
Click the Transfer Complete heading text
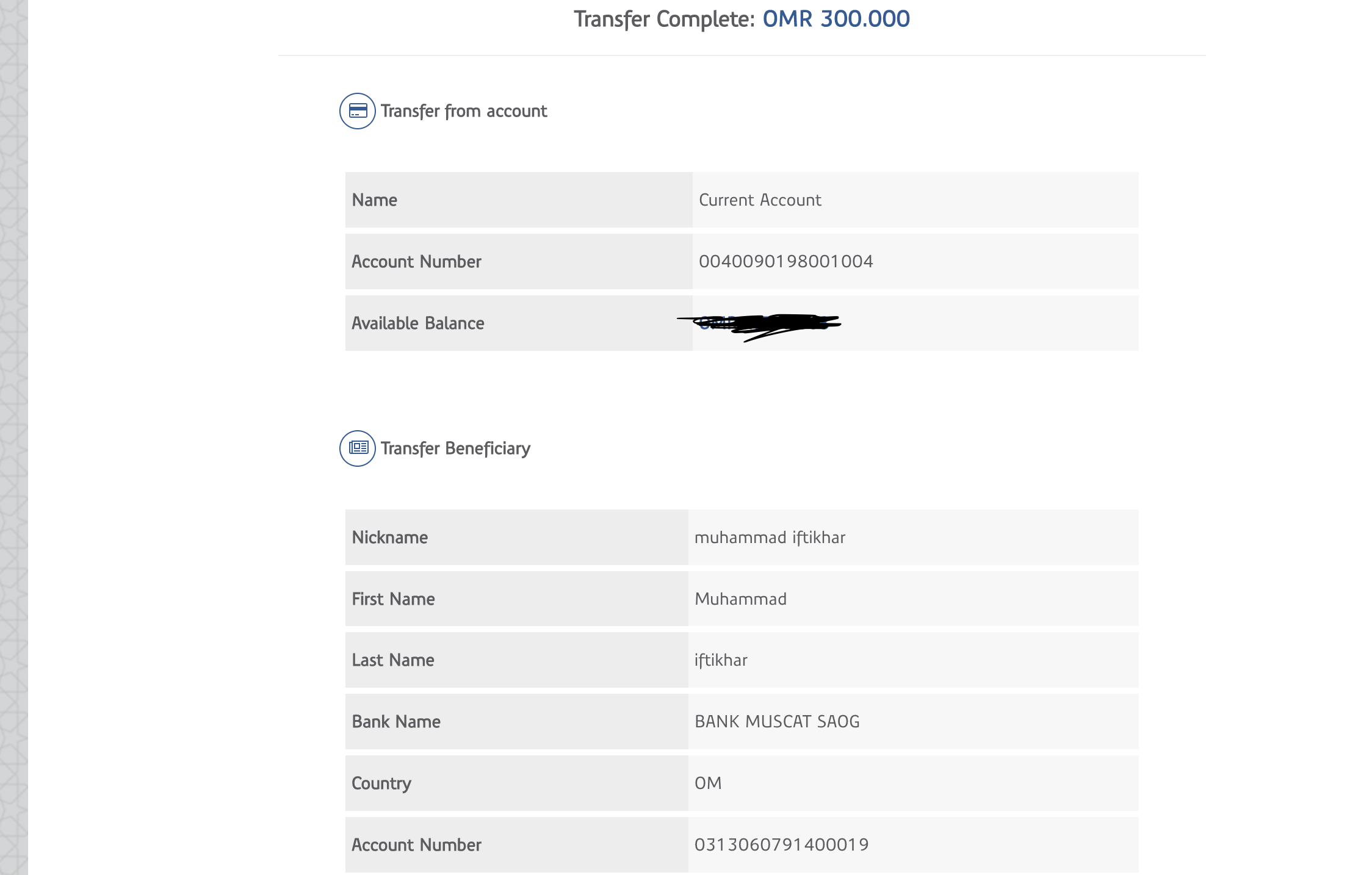665,19
